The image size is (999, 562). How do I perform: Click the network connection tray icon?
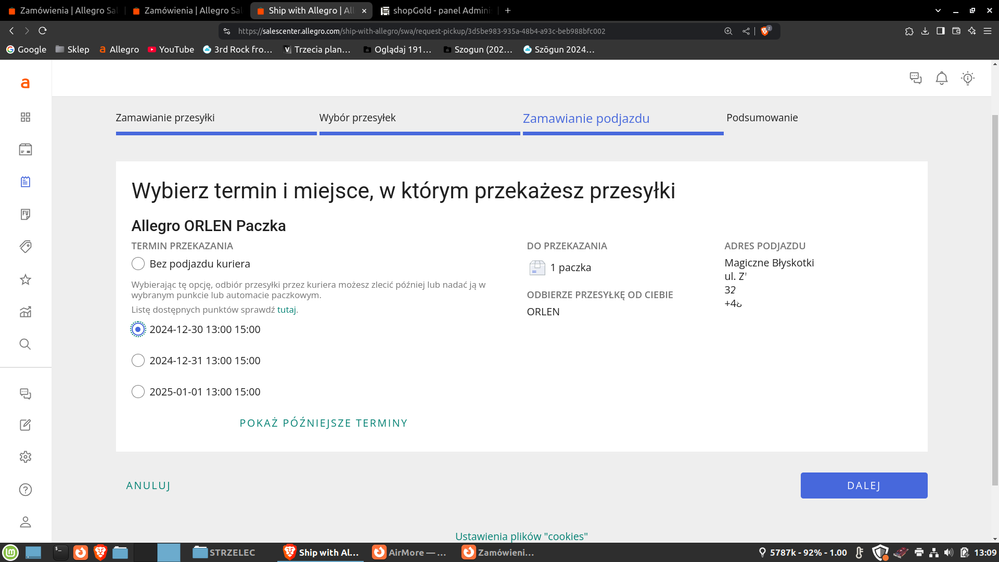pyautogui.click(x=934, y=552)
